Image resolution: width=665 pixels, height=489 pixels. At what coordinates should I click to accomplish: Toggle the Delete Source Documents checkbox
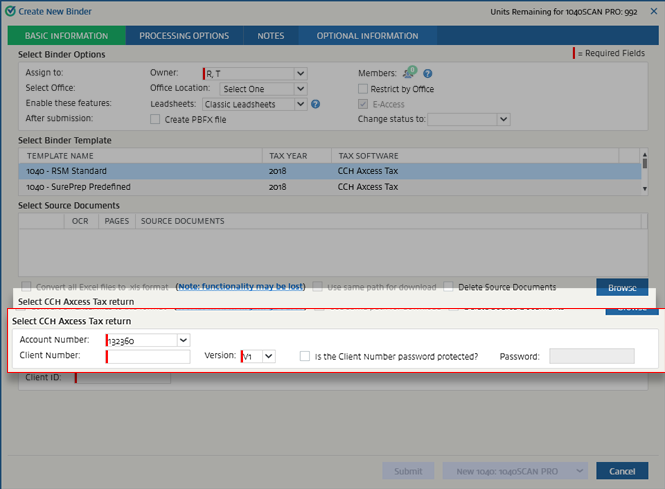pyautogui.click(x=449, y=287)
